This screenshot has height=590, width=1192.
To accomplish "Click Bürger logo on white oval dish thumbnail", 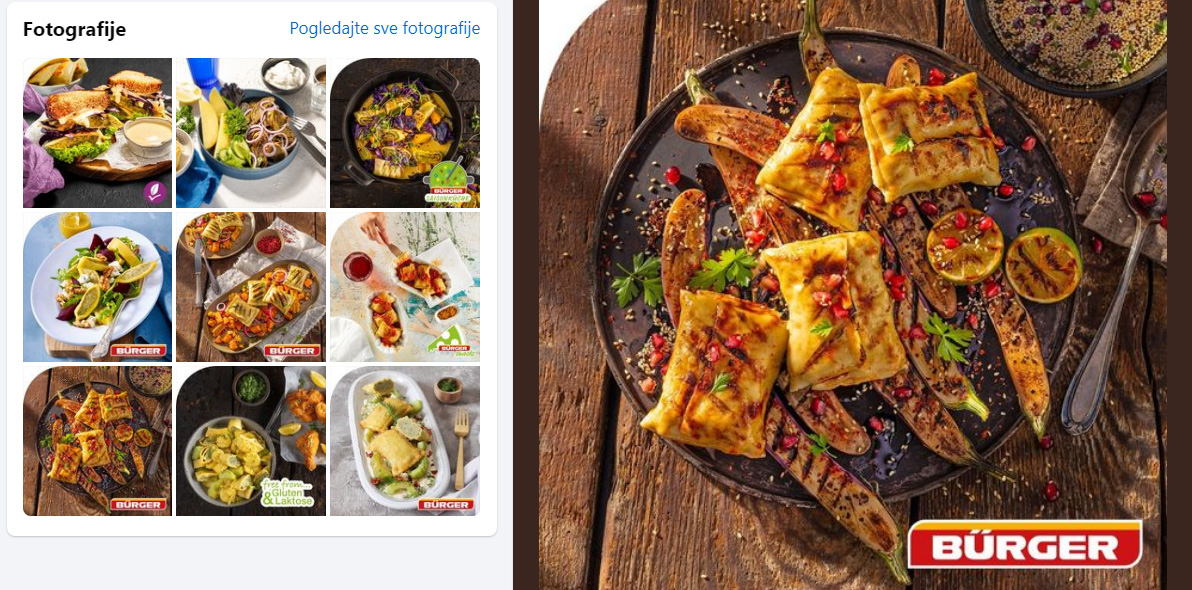I will 446,505.
